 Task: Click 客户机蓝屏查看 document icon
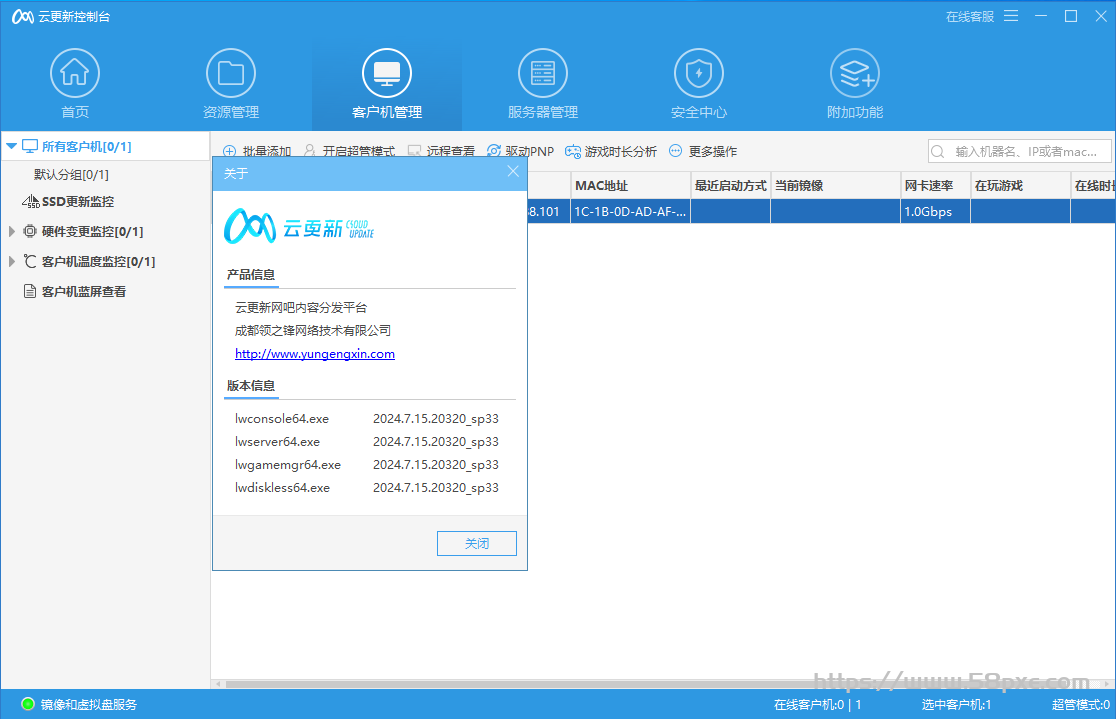pyautogui.click(x=30, y=291)
